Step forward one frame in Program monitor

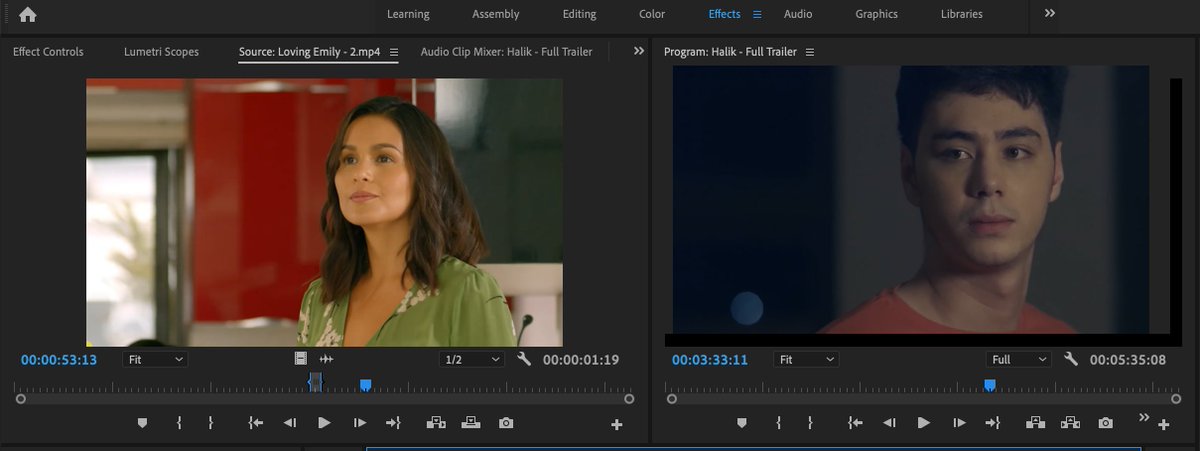(958, 423)
